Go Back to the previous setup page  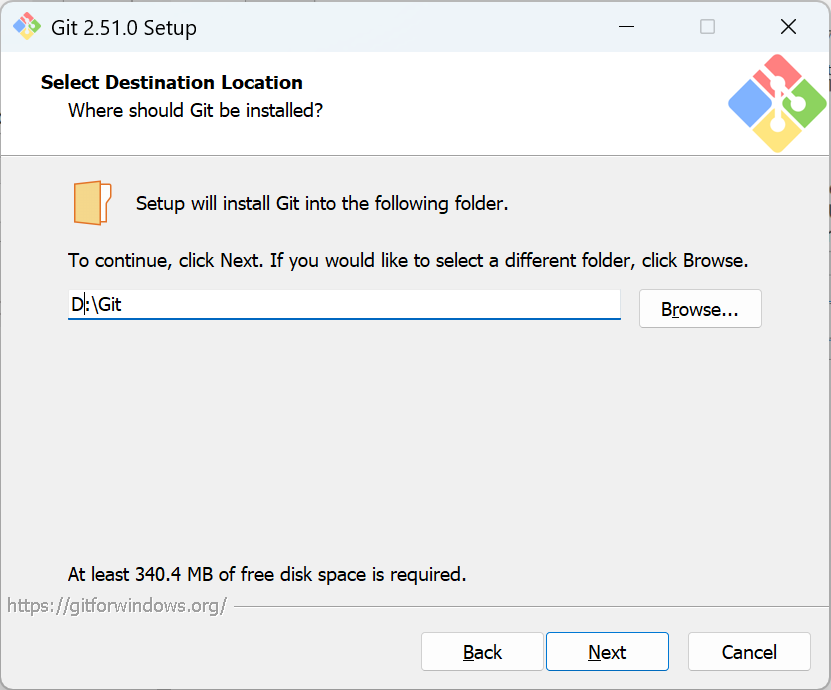(482, 651)
